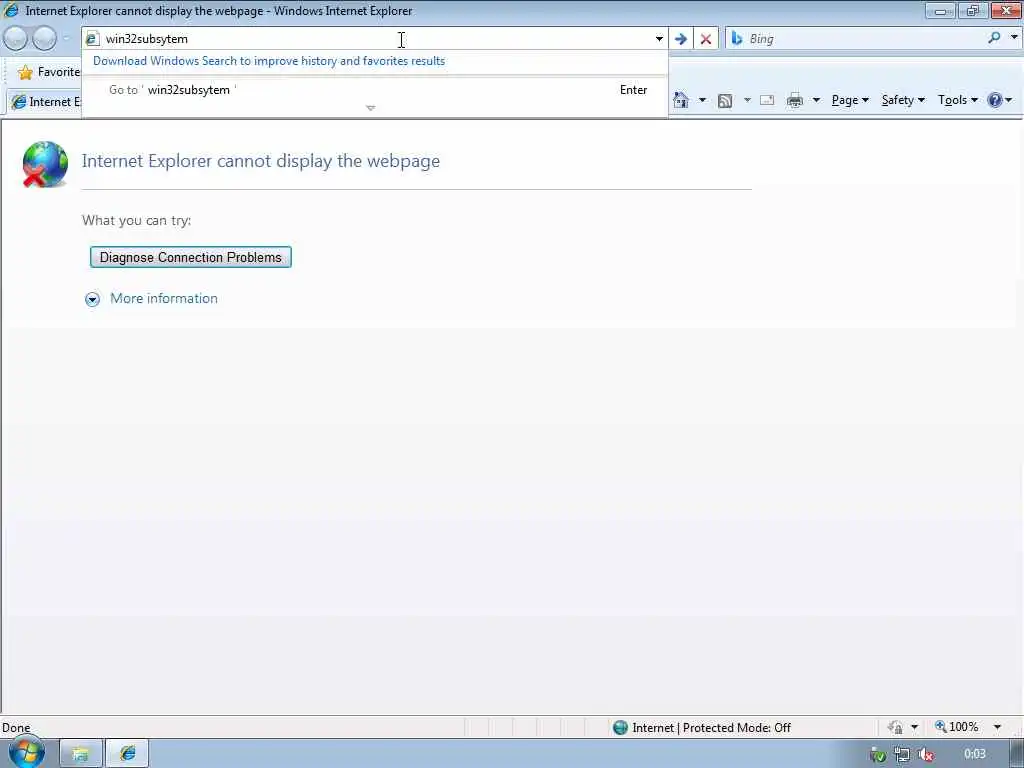Open the Page menu
Viewport: 1024px width, 768px height.
pyautogui.click(x=850, y=100)
